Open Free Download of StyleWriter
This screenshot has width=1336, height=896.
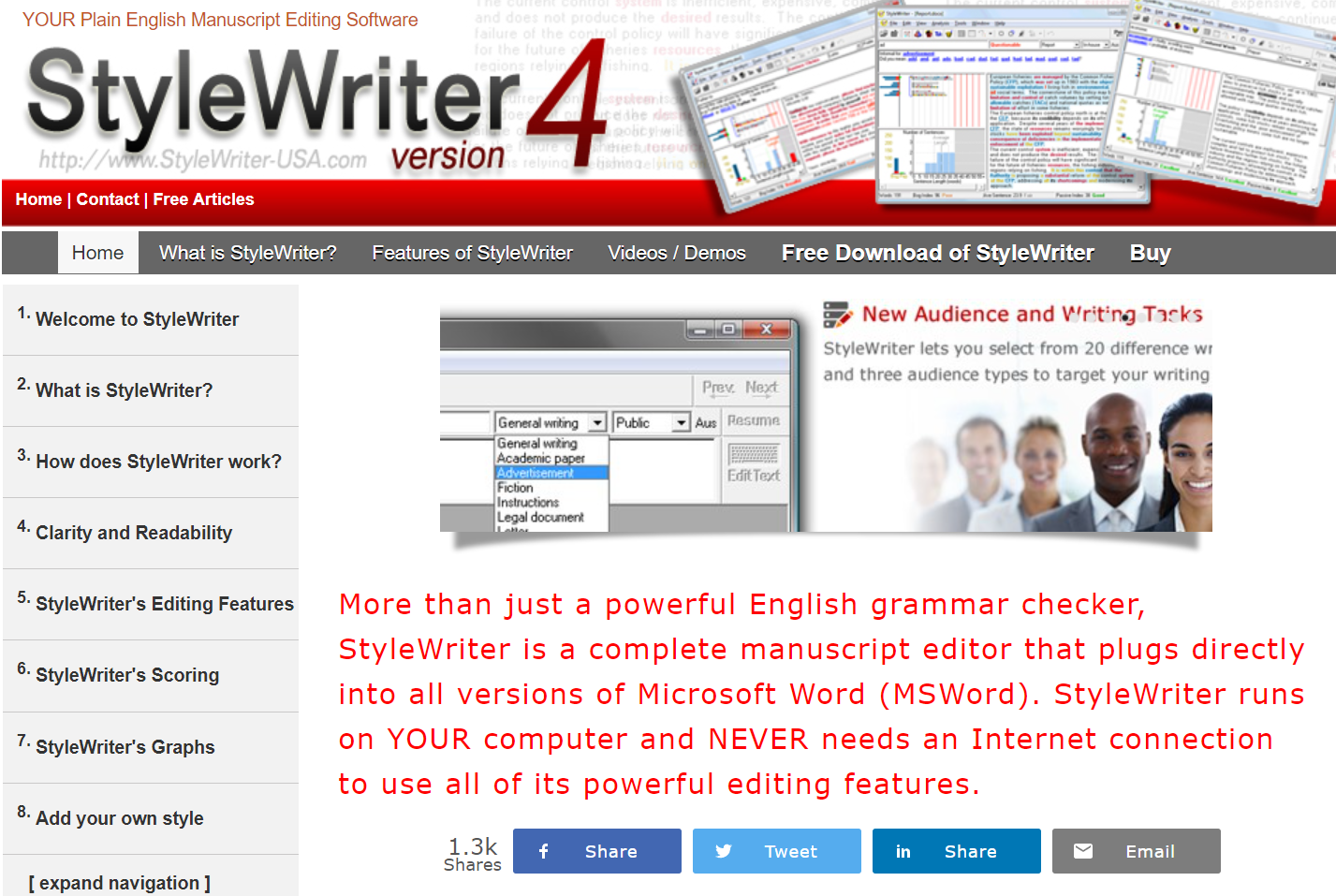click(x=938, y=253)
